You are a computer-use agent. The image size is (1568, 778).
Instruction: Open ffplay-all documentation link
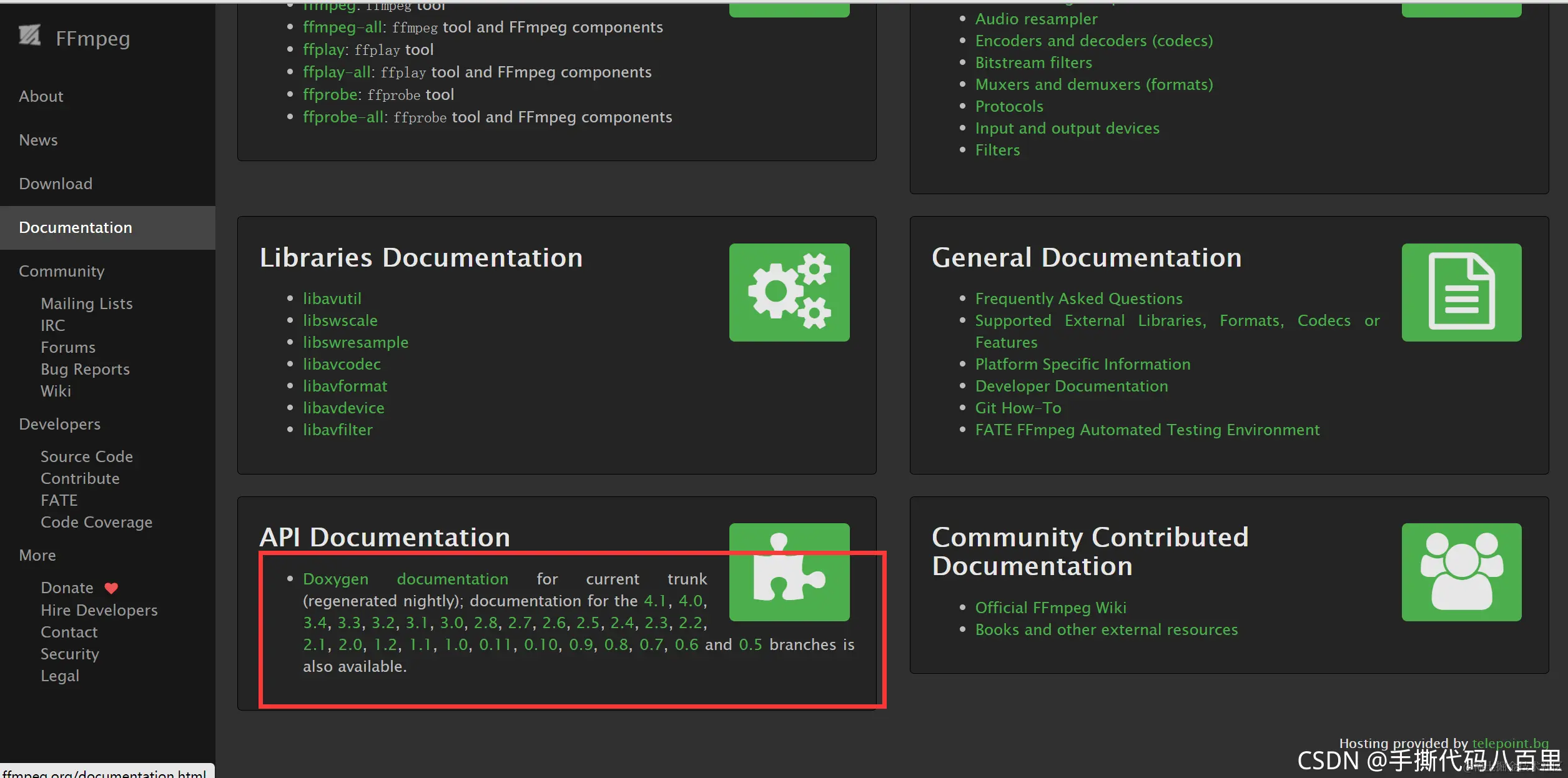point(337,72)
